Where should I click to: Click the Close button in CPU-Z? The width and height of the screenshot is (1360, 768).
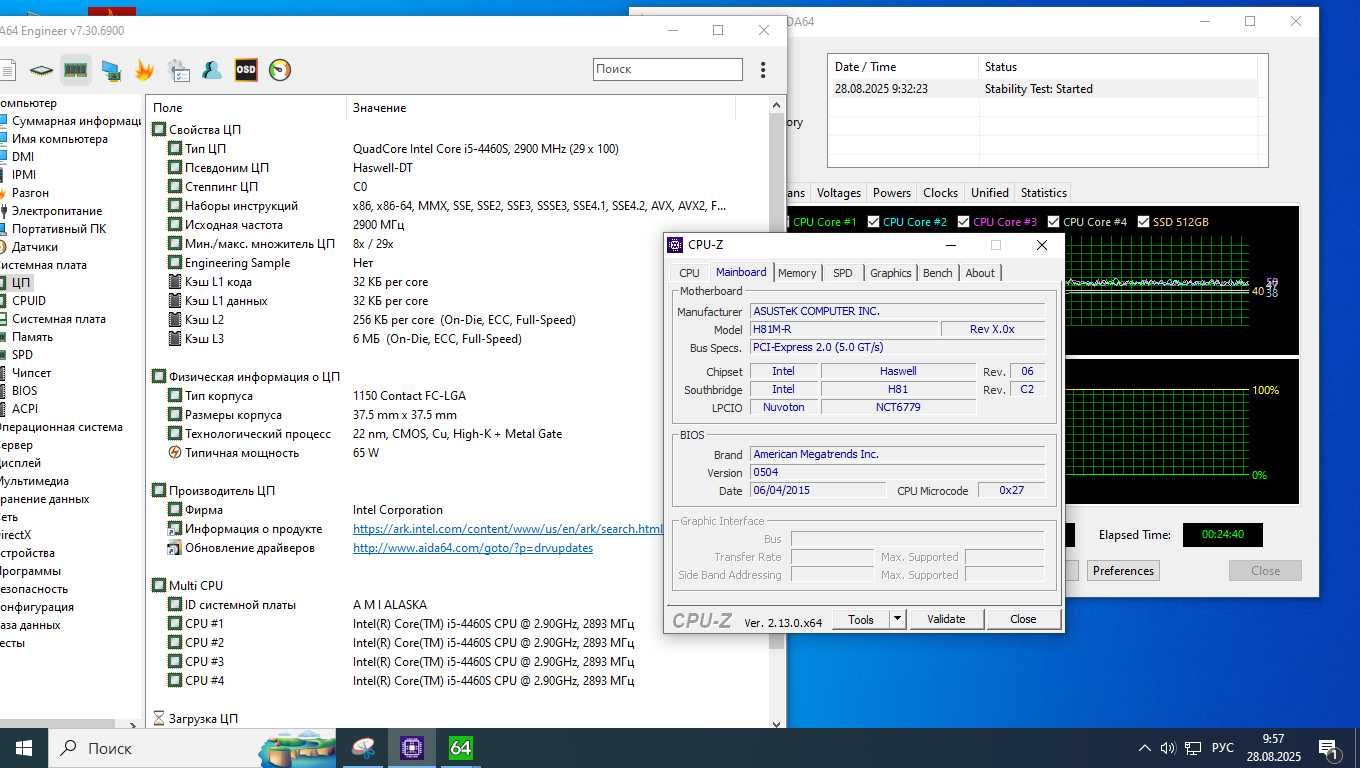coord(1023,619)
